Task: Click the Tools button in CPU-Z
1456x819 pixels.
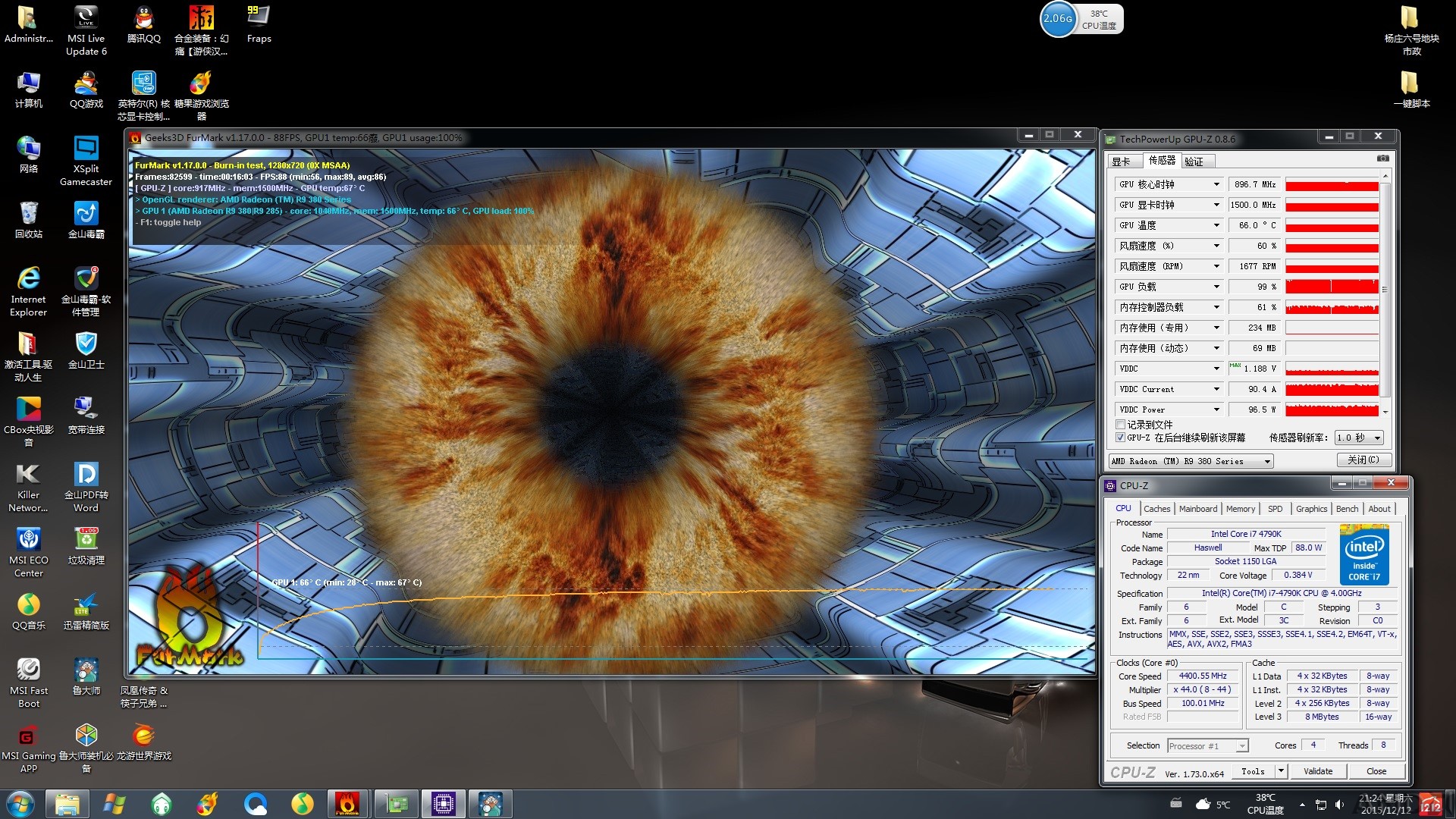Action: (1253, 771)
